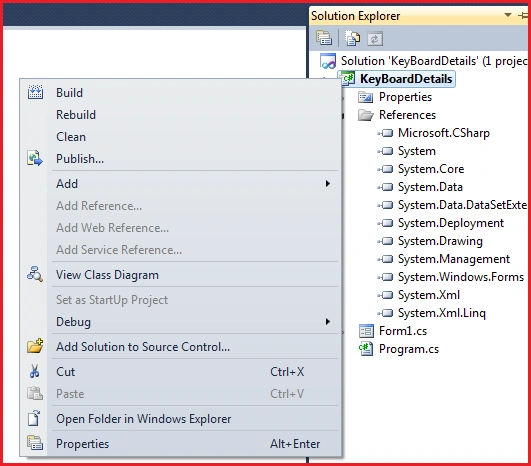
Task: Click the Add Solution to Source Control folder icon
Action: (x=35, y=346)
